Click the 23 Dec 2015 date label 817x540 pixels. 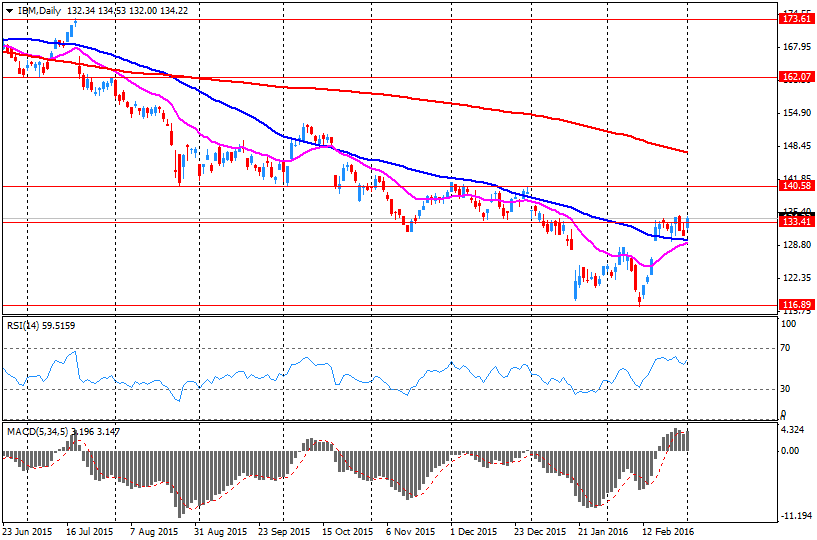pyautogui.click(x=540, y=532)
